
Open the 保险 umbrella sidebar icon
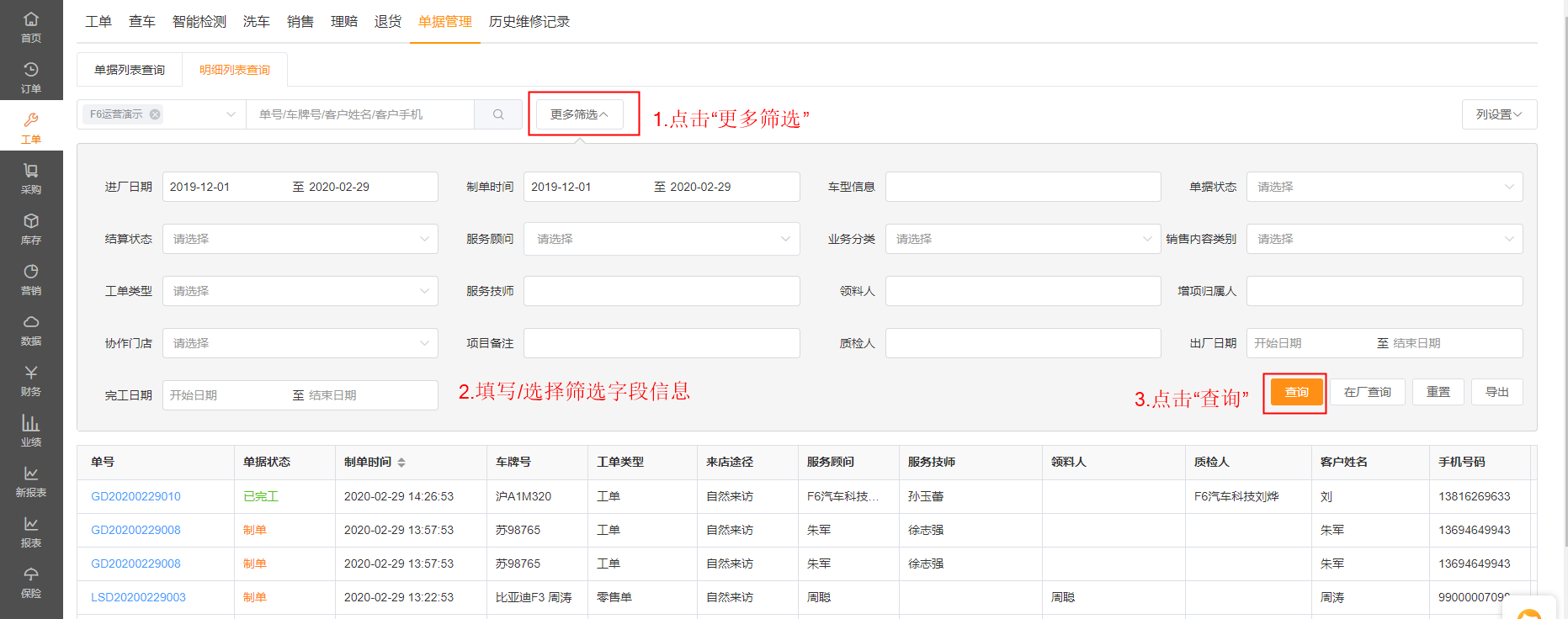pos(31,581)
